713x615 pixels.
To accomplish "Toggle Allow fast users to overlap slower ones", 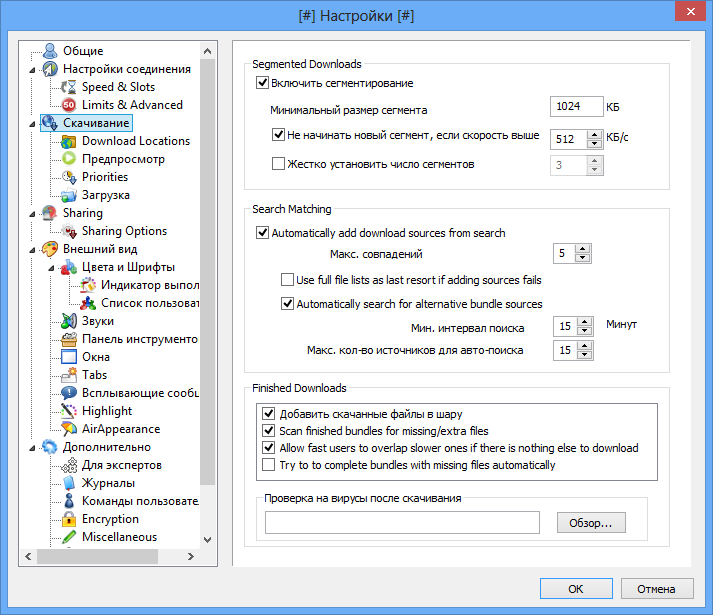I will [269, 448].
